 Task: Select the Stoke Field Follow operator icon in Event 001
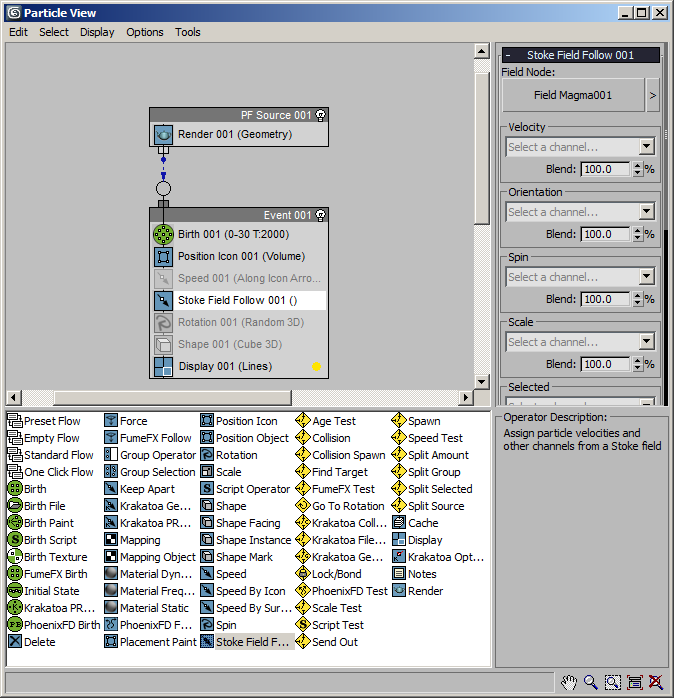click(x=163, y=300)
